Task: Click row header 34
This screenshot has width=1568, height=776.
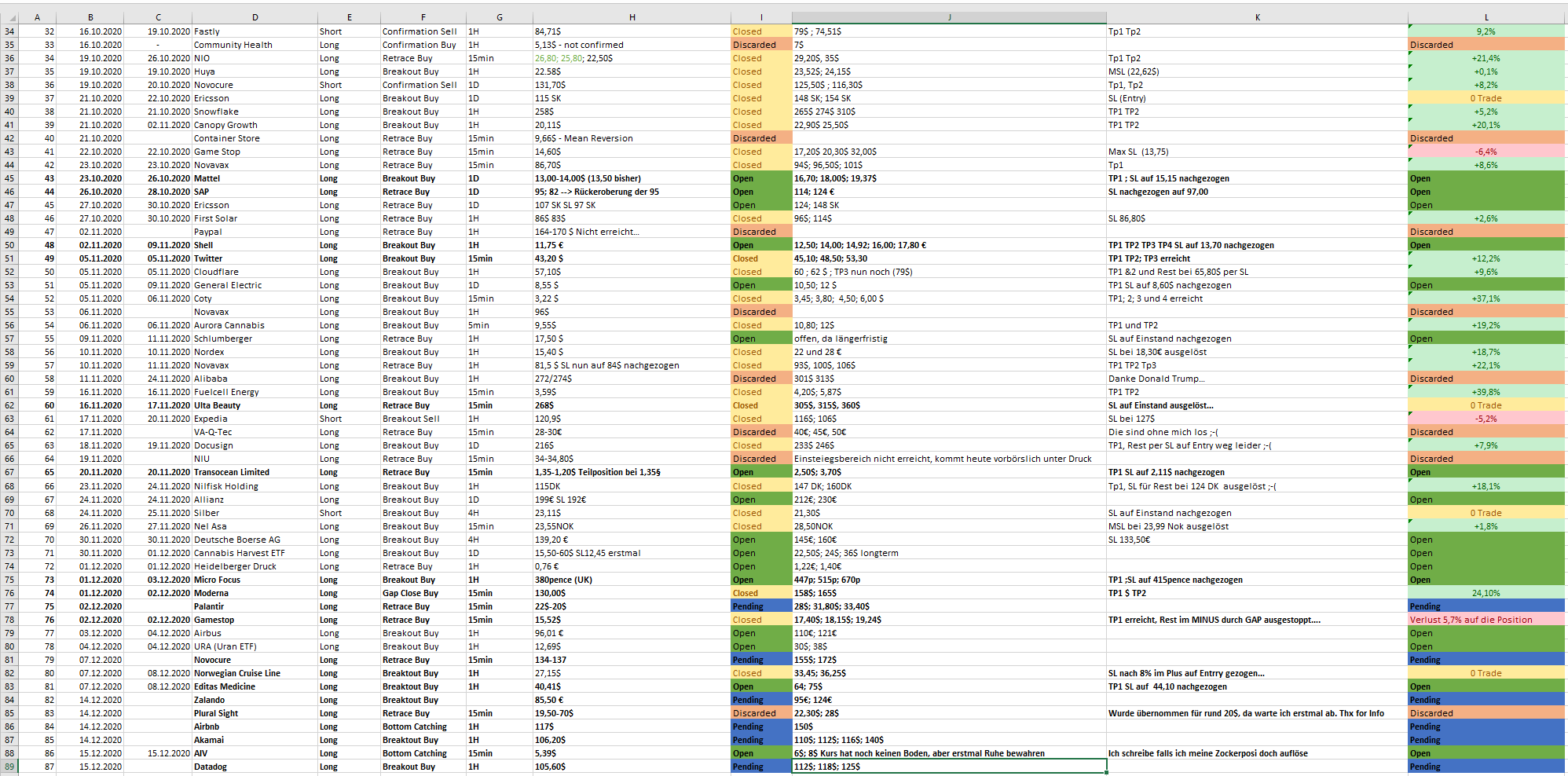Action: [x=9, y=31]
